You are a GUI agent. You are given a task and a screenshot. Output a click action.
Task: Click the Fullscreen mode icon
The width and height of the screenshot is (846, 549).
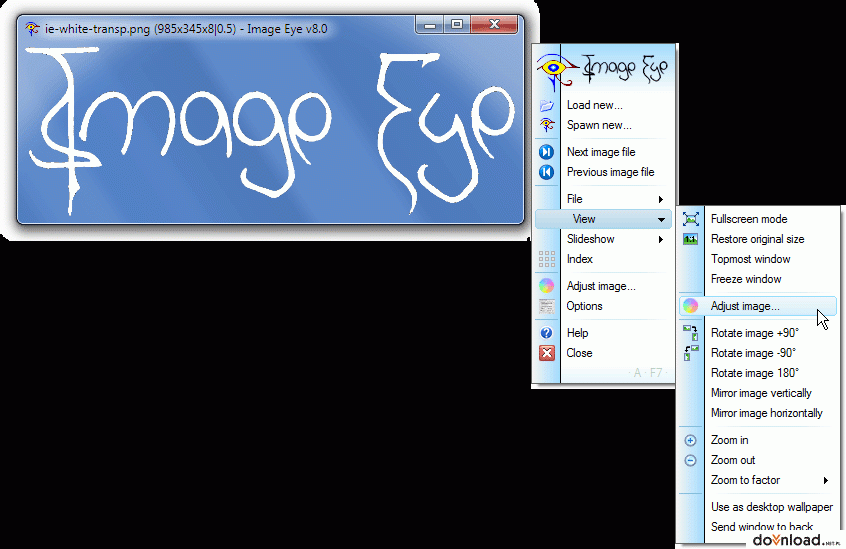691,219
